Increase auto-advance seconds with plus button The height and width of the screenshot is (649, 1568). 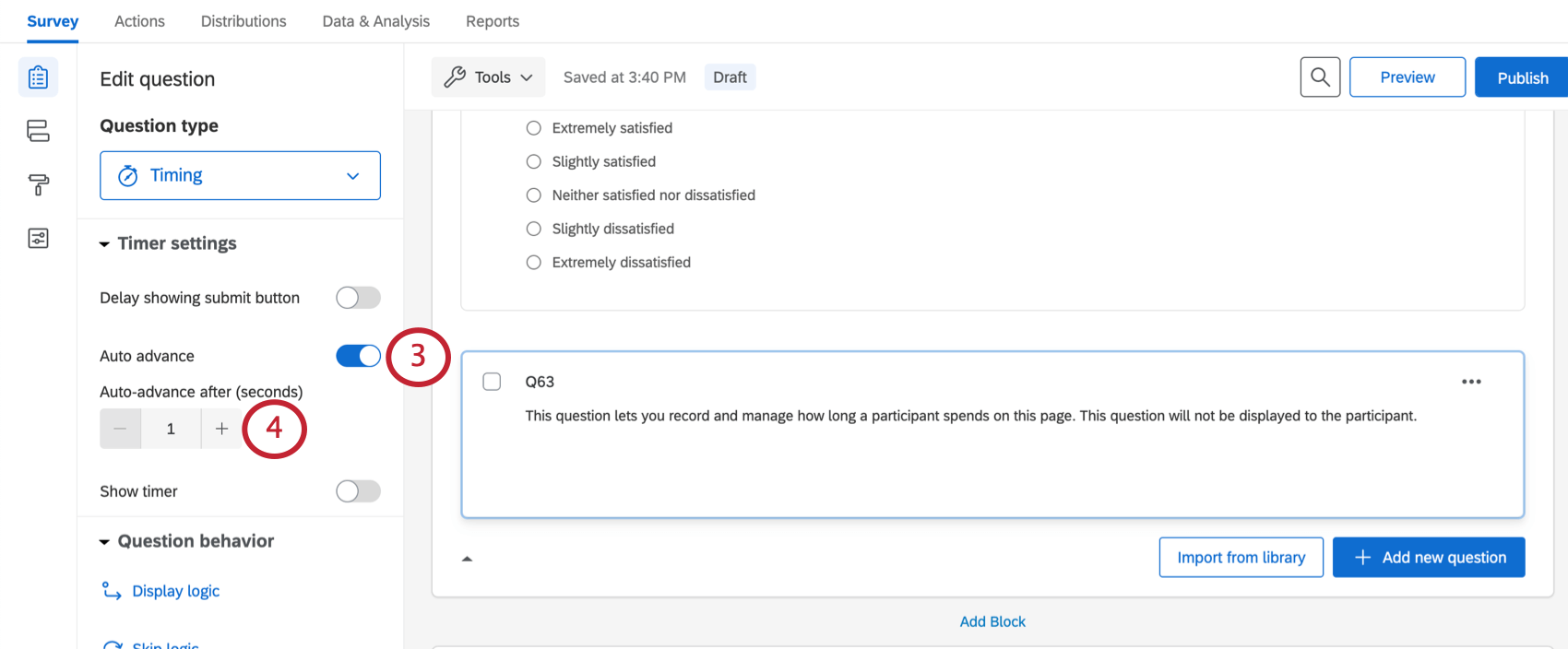[x=221, y=429]
